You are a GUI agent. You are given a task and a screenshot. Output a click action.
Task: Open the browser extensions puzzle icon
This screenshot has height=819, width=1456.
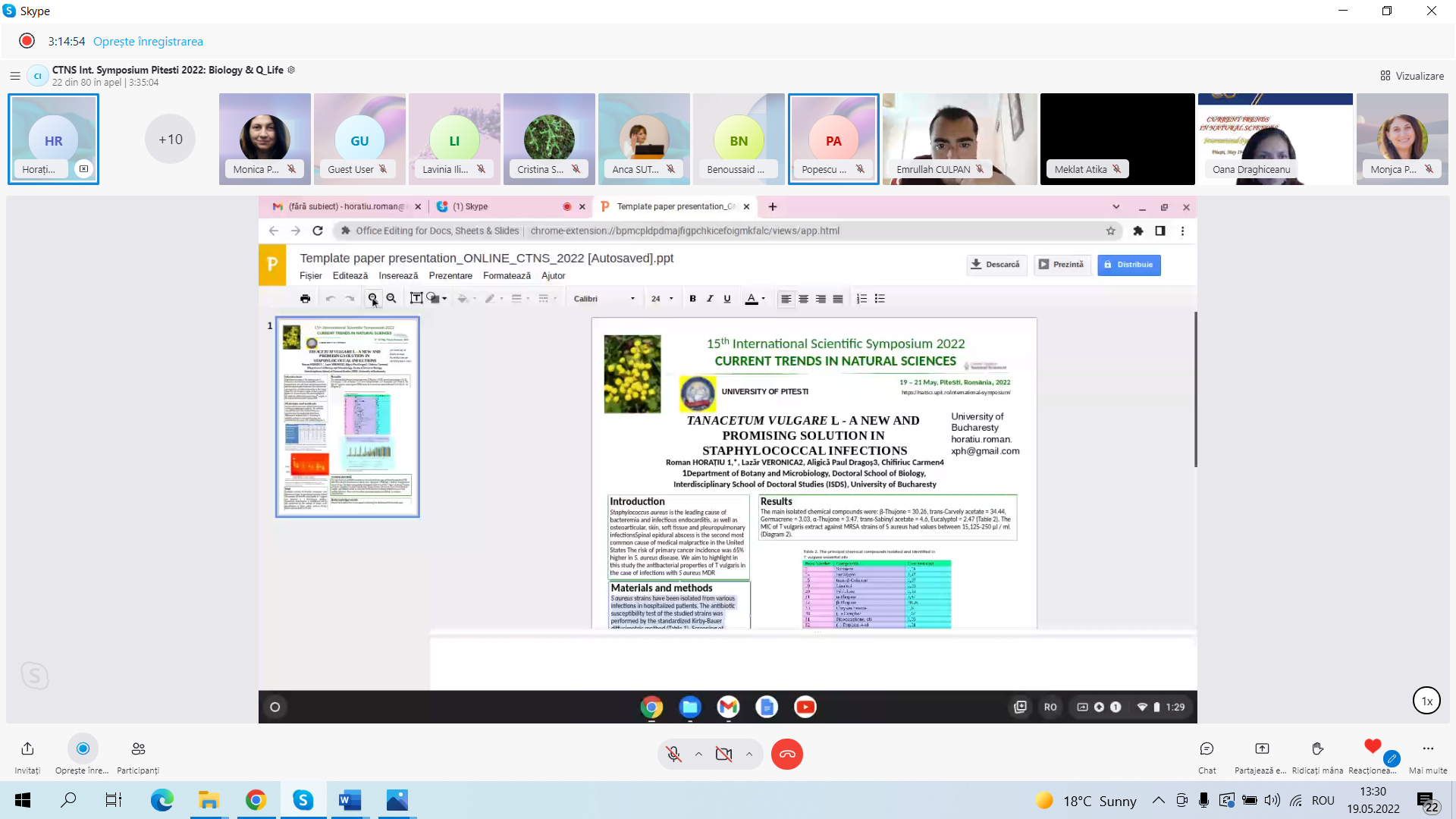1137,231
